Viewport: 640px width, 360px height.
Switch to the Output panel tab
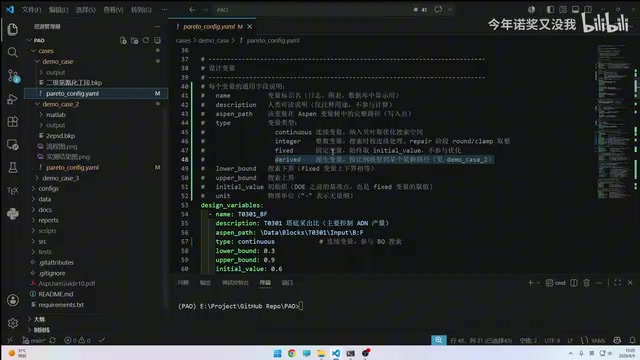(205, 282)
